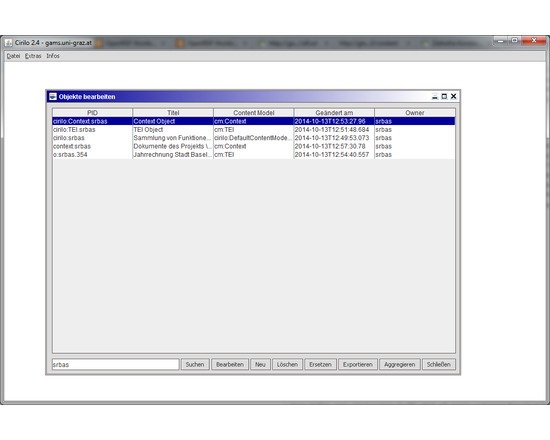Screen dimensions: 550x440
Task: Click date cell 2014-10-13T12:51:48.684
Action: (334, 129)
